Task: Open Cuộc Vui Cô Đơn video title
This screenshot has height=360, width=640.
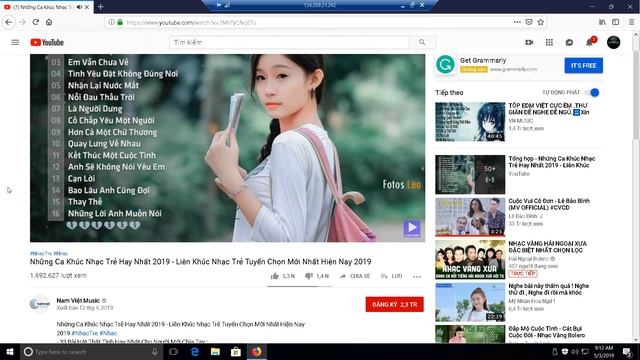Action: pos(549,204)
